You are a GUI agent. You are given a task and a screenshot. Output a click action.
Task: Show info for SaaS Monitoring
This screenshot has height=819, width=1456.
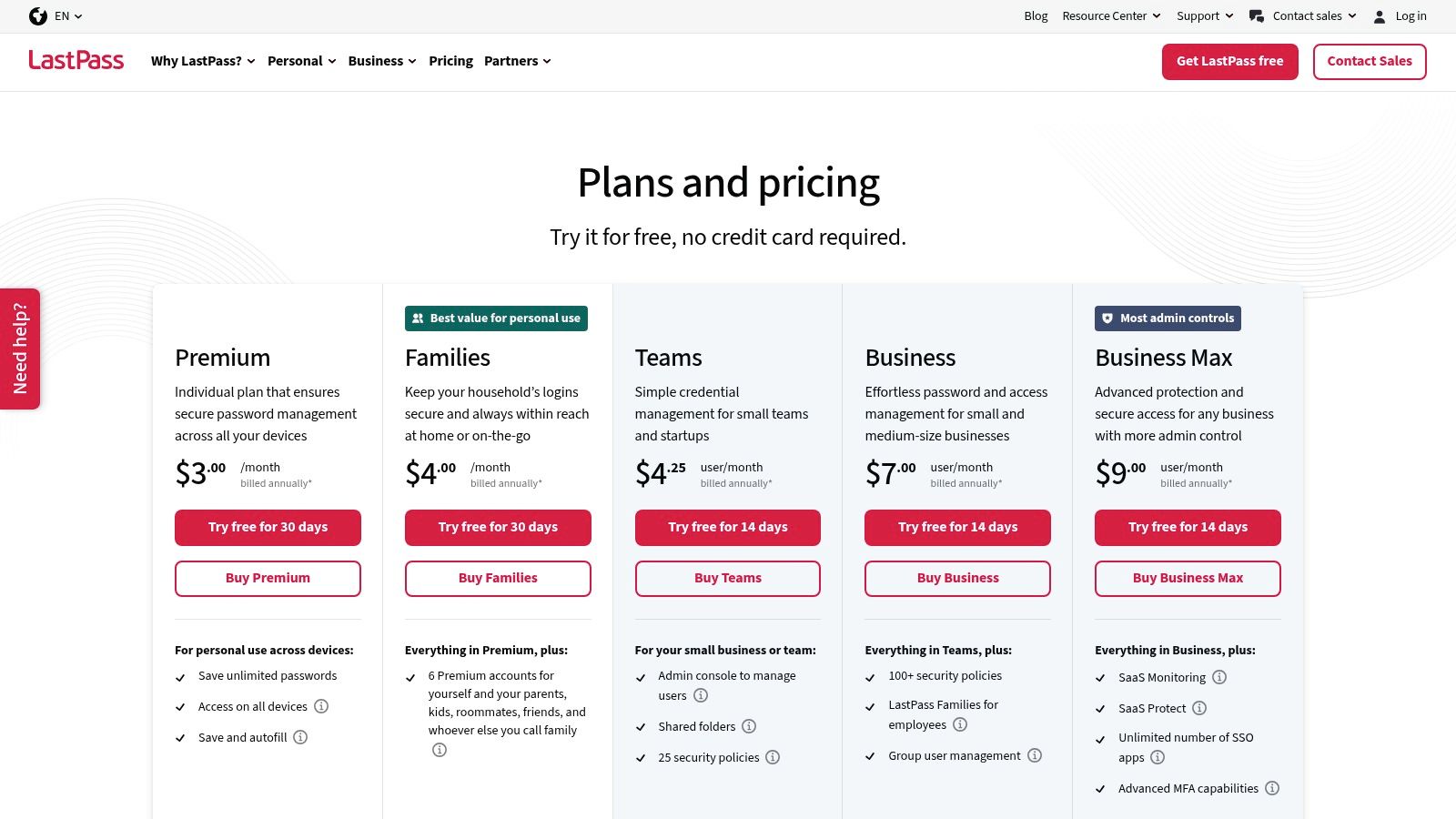1219,677
